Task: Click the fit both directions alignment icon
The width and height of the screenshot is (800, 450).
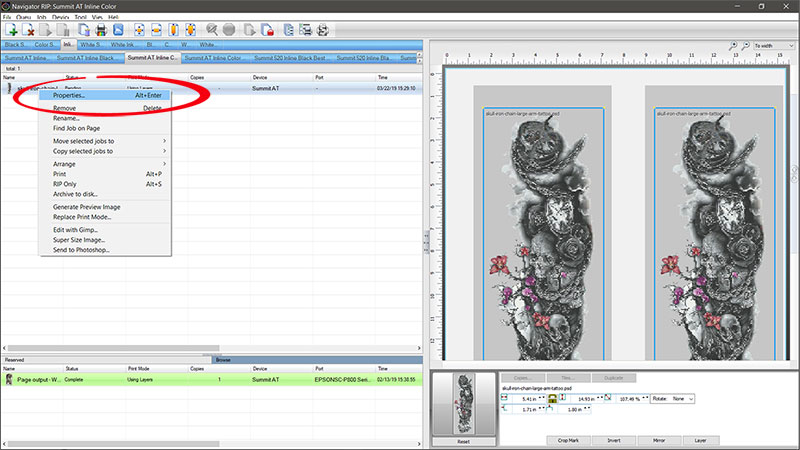Action: pos(191,30)
